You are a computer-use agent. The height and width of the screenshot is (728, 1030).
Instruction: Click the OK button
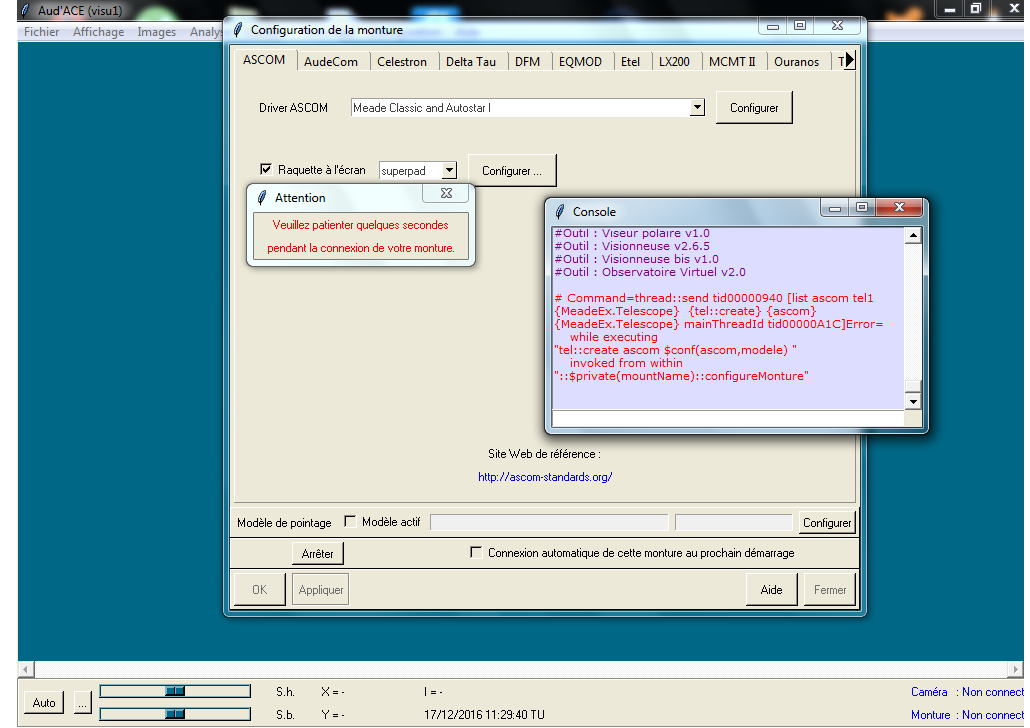[x=259, y=589]
